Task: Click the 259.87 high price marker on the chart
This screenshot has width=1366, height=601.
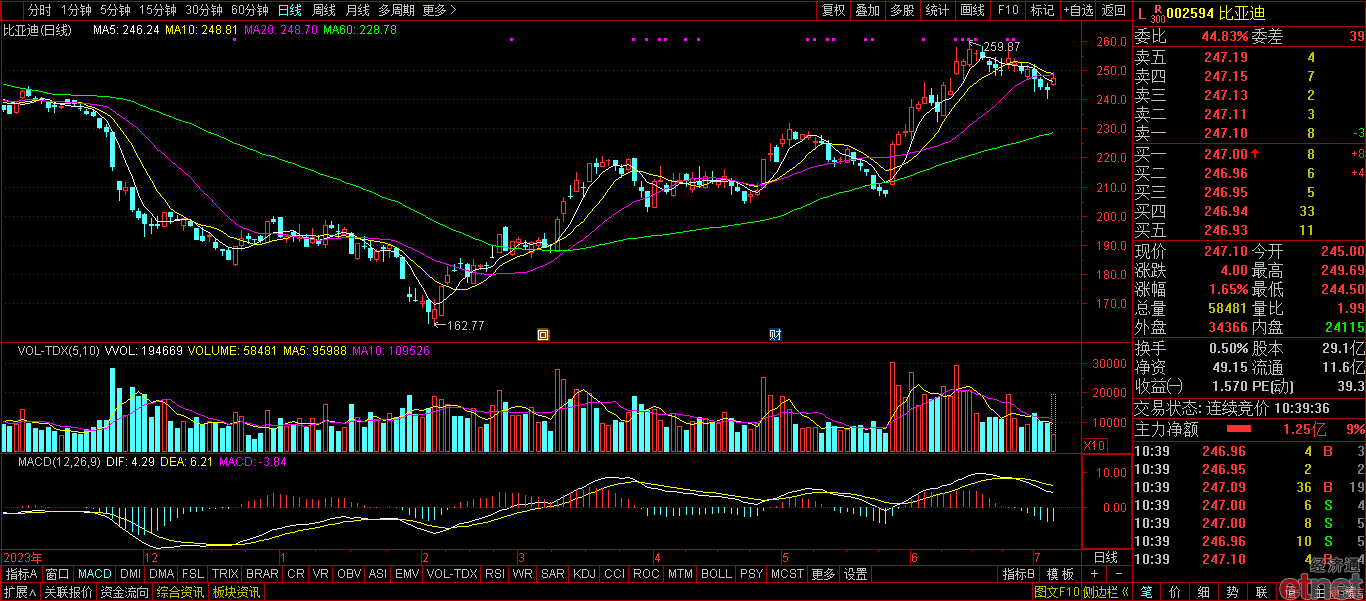Action: (1002, 47)
